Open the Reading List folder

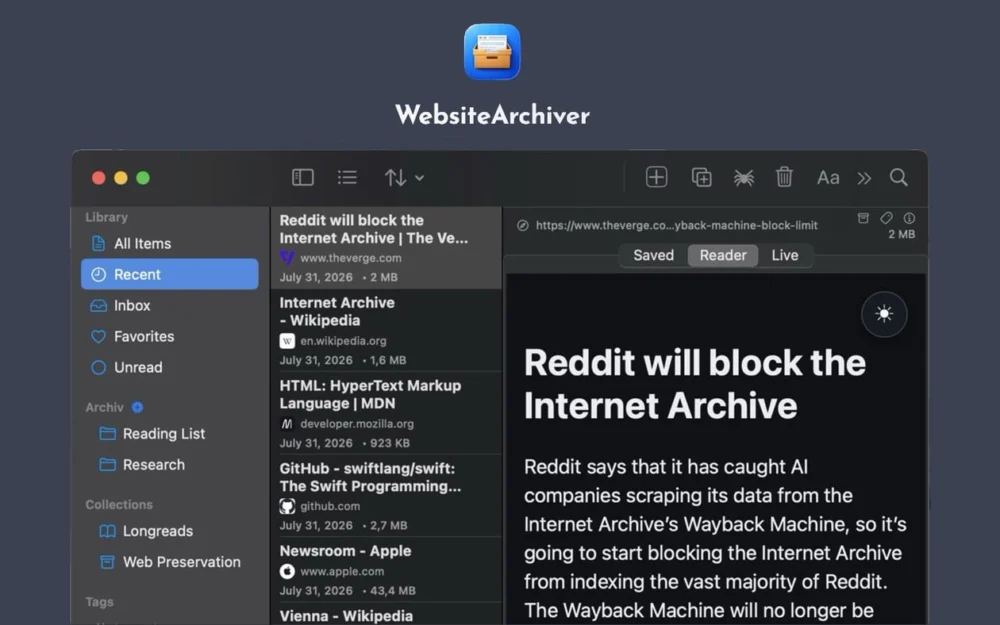pyautogui.click(x=170, y=434)
